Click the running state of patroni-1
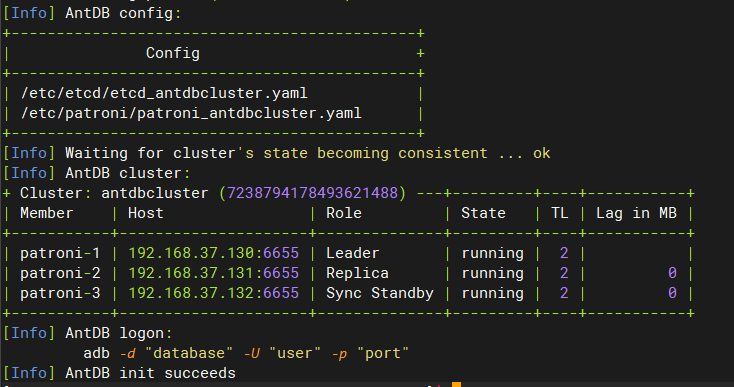 [492, 253]
